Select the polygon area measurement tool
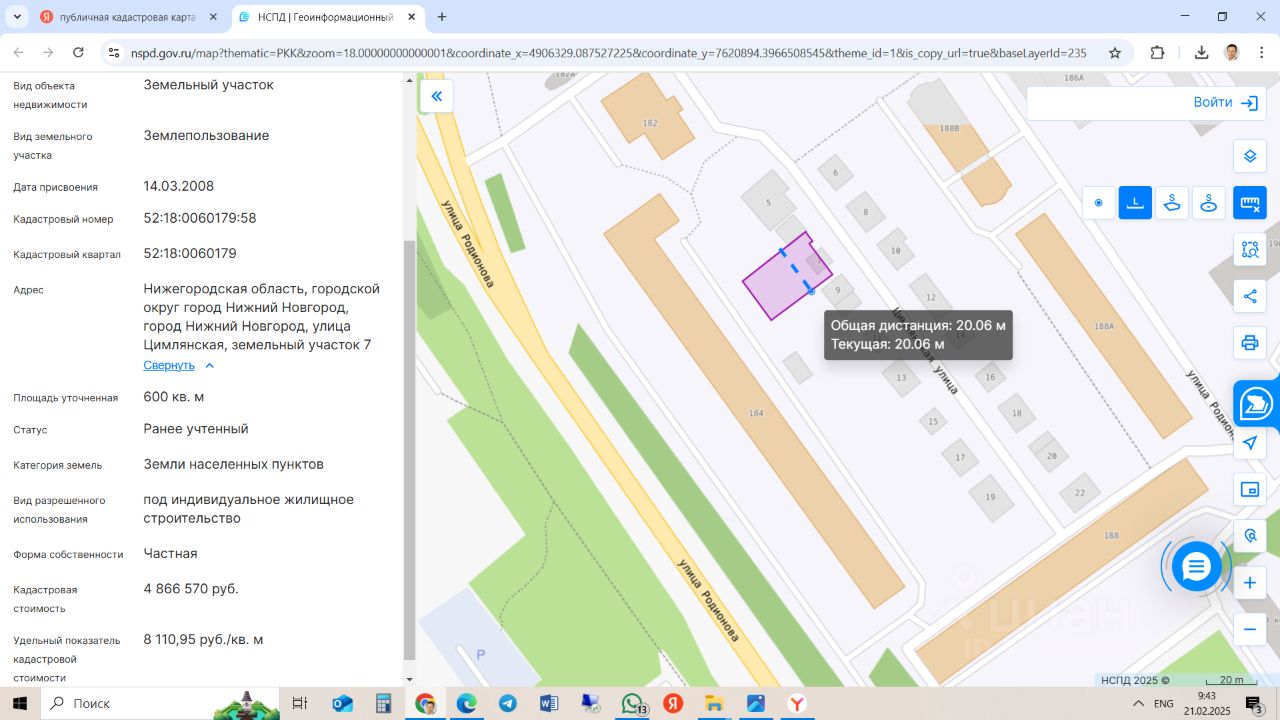The height and width of the screenshot is (720, 1280). (x=1172, y=203)
